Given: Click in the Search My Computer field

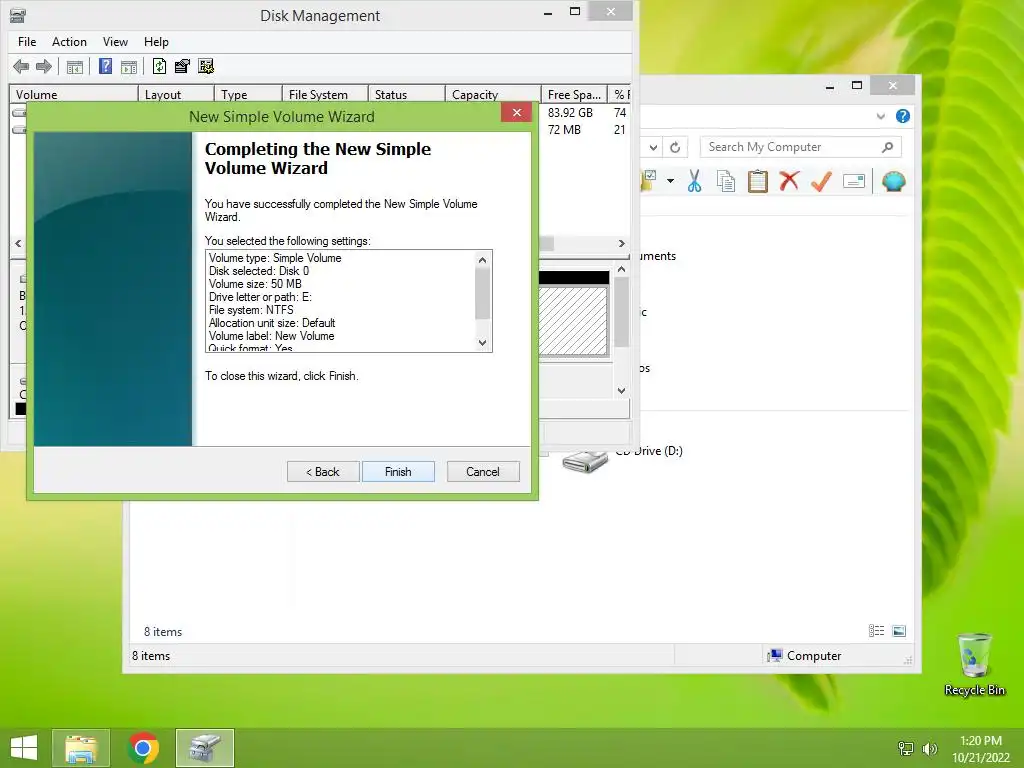Looking at the screenshot, I should pos(801,148).
